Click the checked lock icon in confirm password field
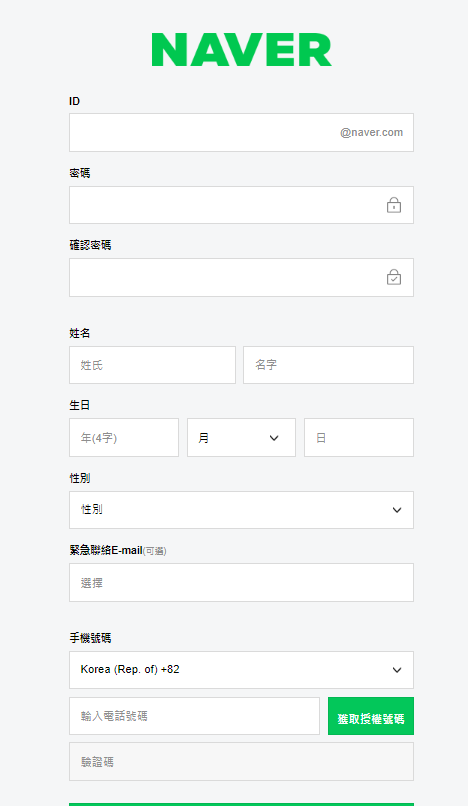Viewport: 468px width, 806px height. [x=394, y=277]
